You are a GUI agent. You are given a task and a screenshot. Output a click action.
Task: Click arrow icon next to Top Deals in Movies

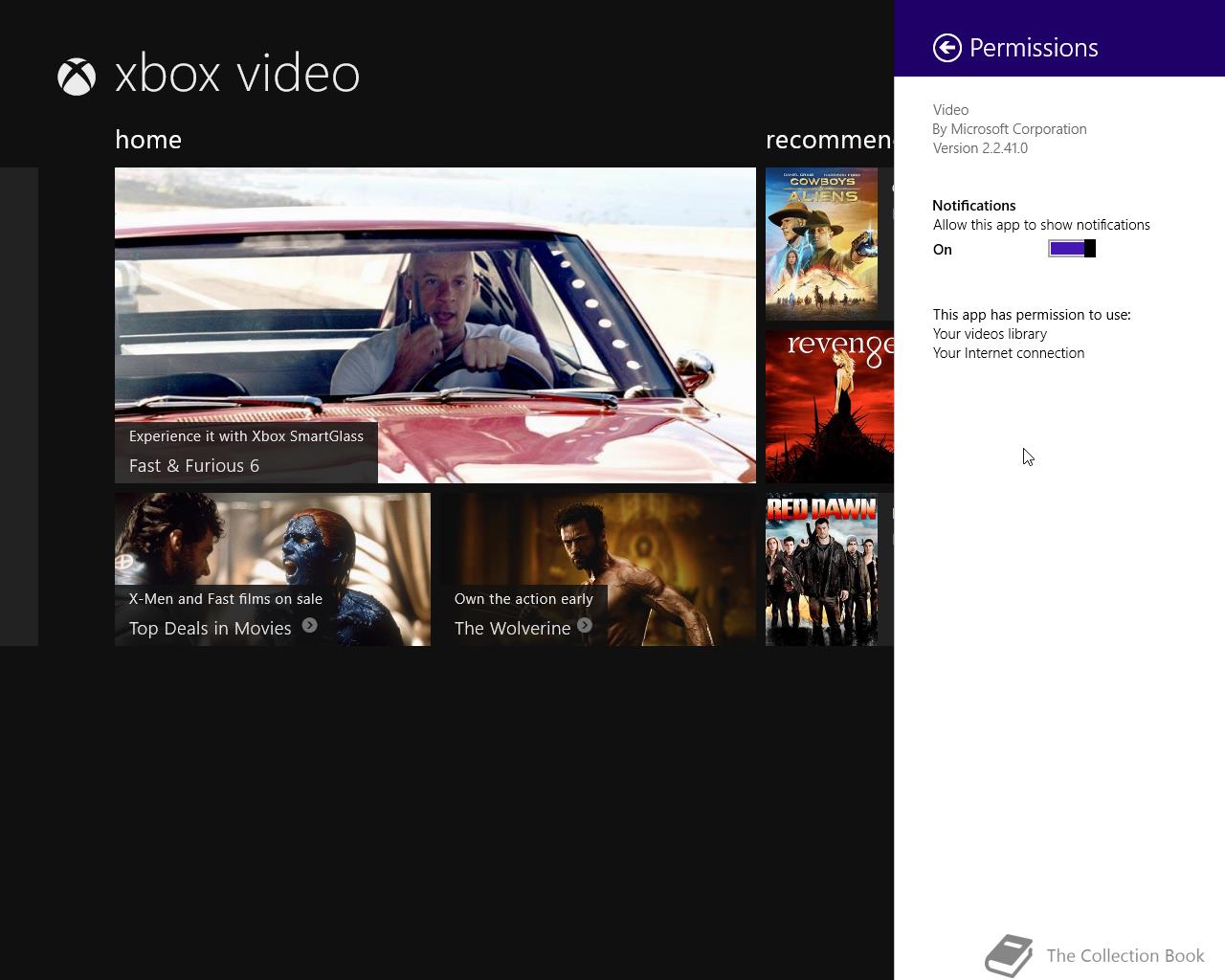[309, 626]
